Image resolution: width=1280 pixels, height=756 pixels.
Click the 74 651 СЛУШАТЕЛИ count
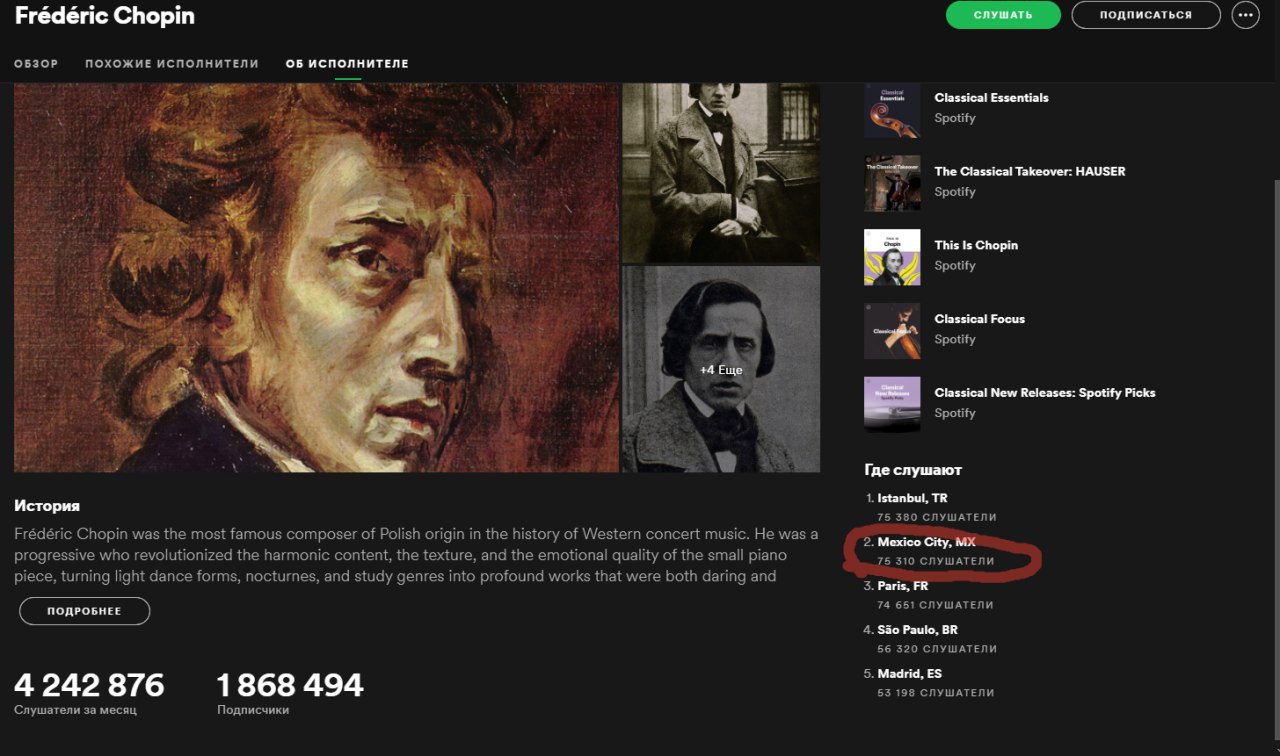click(x=935, y=605)
